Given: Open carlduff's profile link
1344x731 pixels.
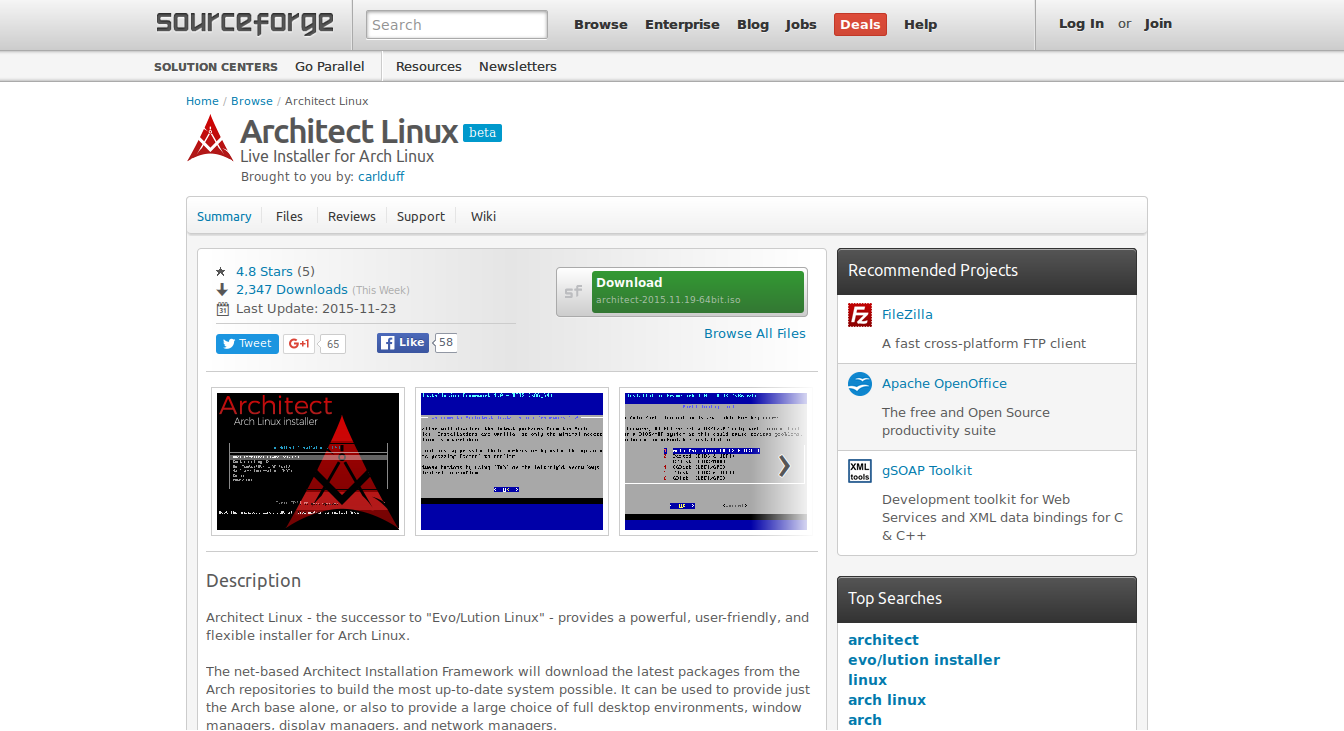Looking at the screenshot, I should [x=381, y=177].
